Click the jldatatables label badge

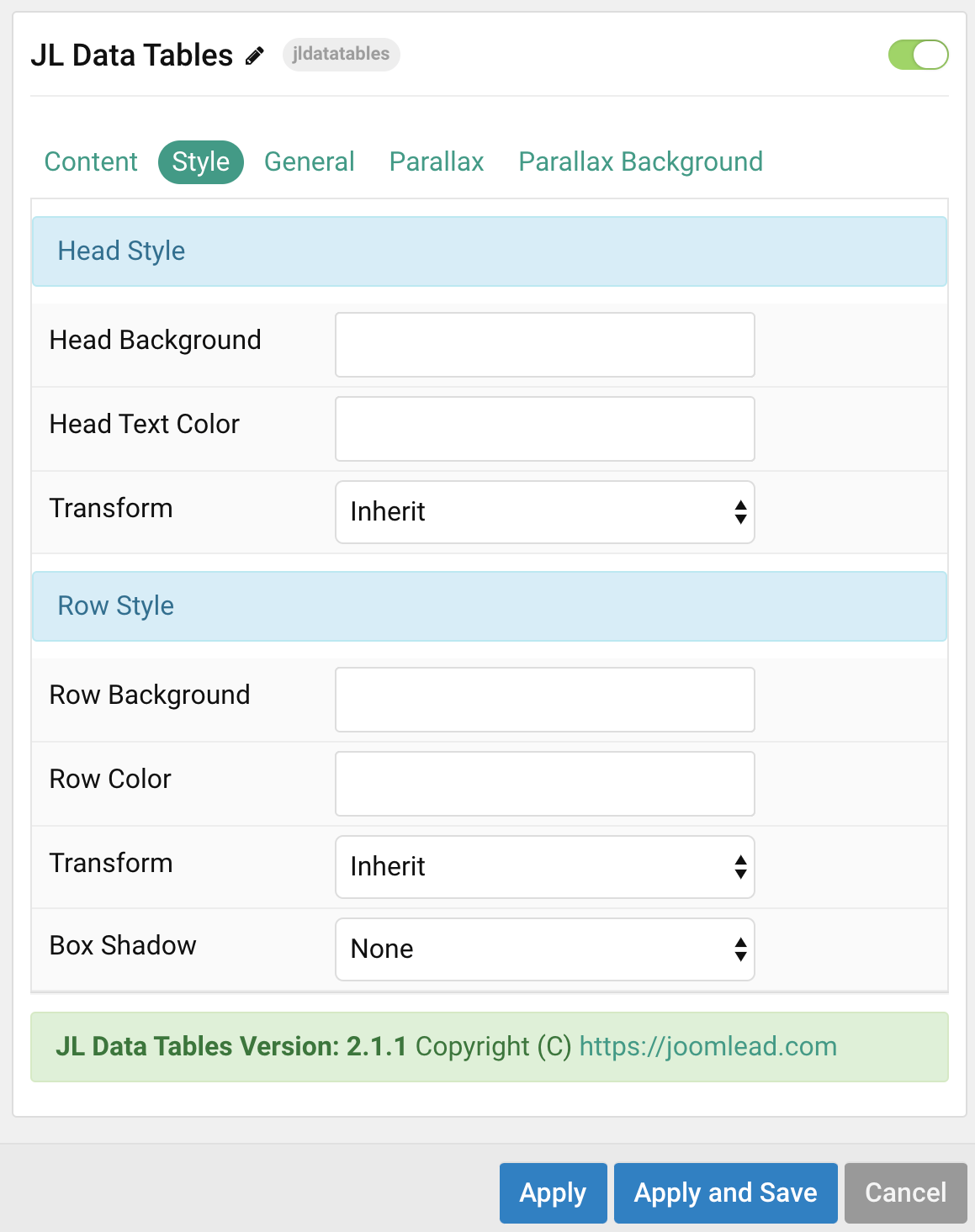[x=341, y=55]
